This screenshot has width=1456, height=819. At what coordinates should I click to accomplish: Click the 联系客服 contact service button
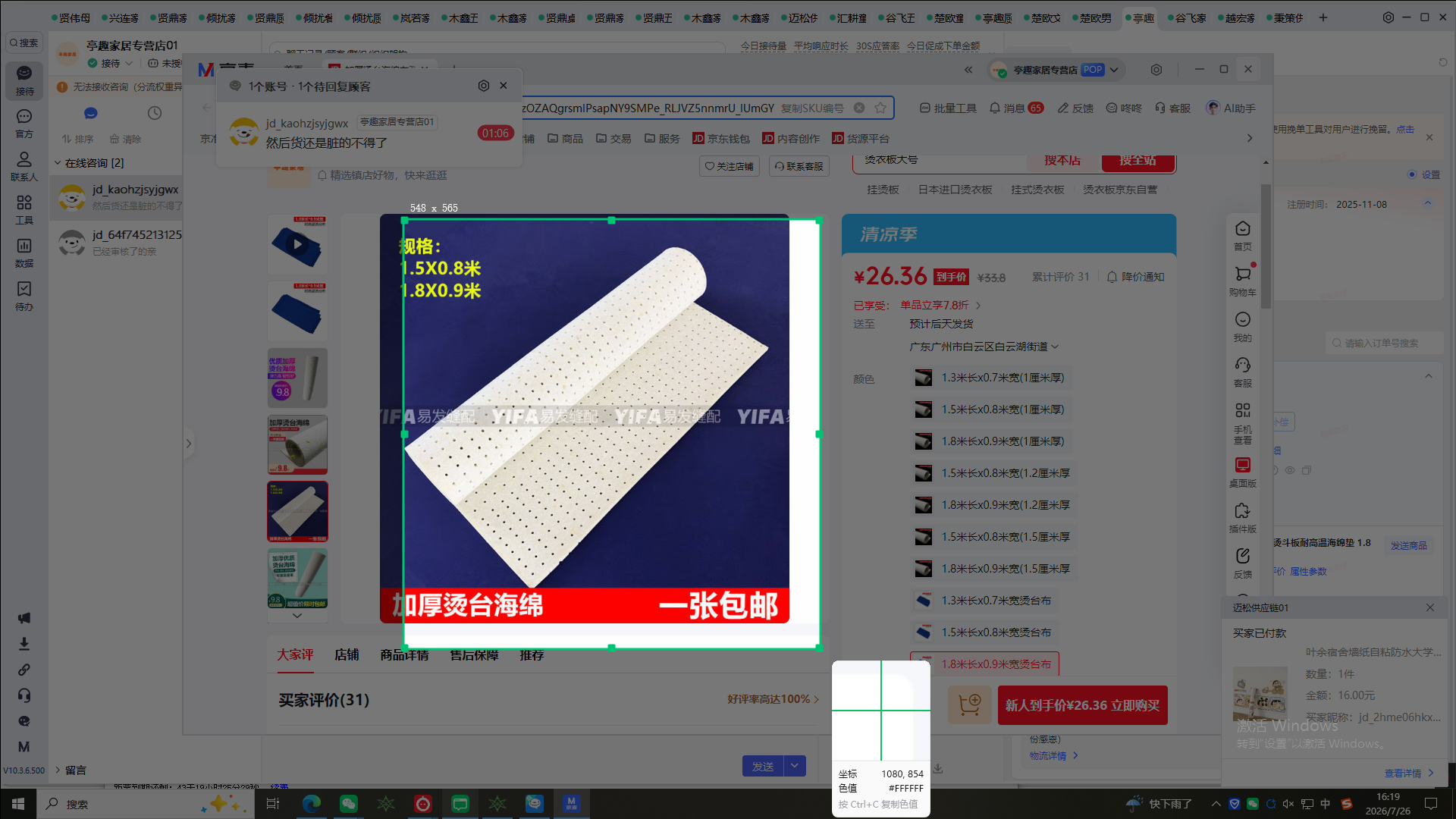click(x=799, y=166)
